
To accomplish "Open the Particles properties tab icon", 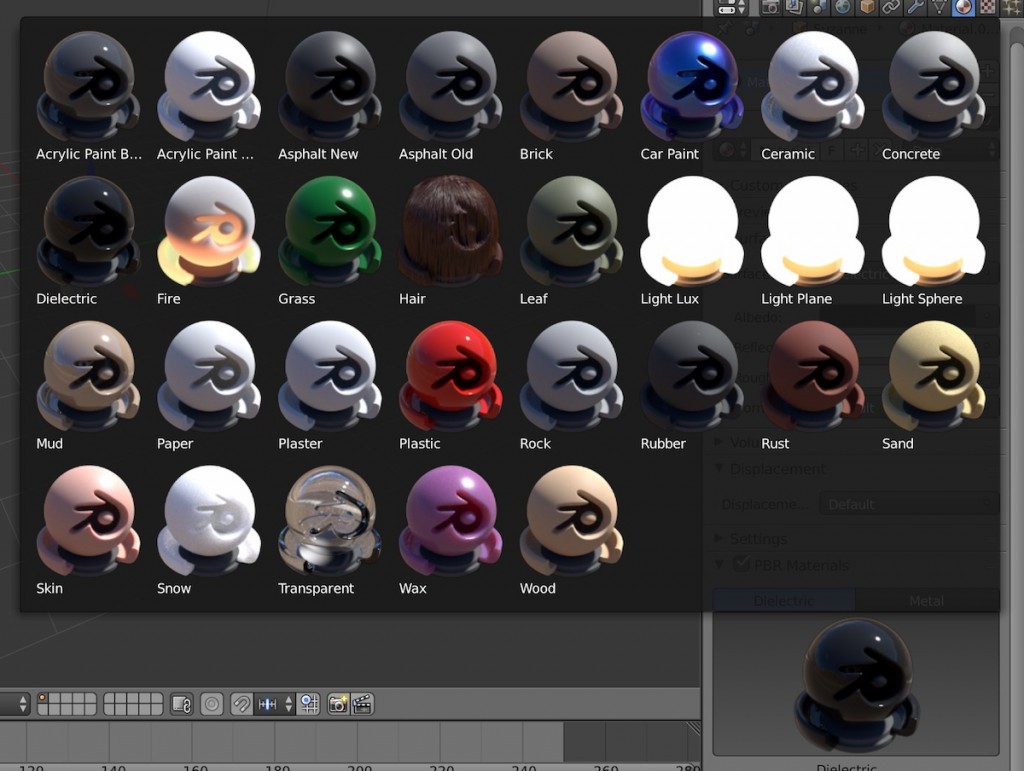I will pyautogui.click(x=1012, y=7).
